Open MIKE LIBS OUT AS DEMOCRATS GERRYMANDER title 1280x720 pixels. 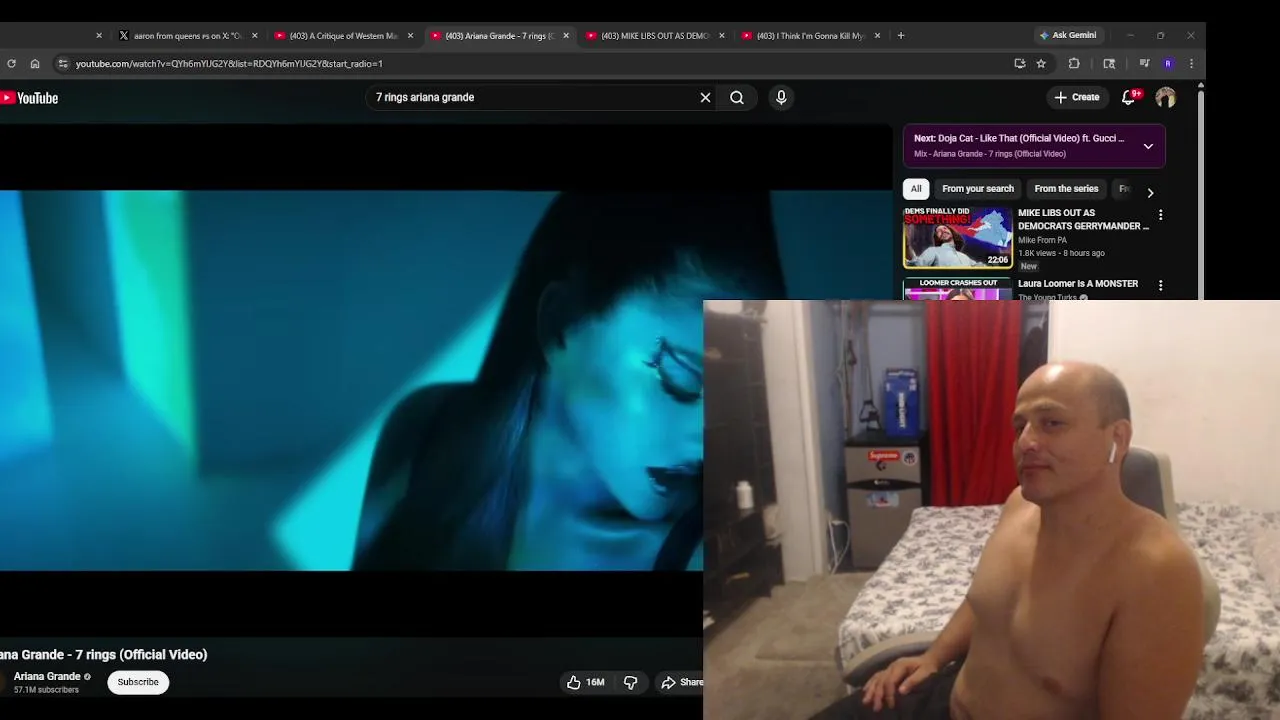pos(1083,219)
